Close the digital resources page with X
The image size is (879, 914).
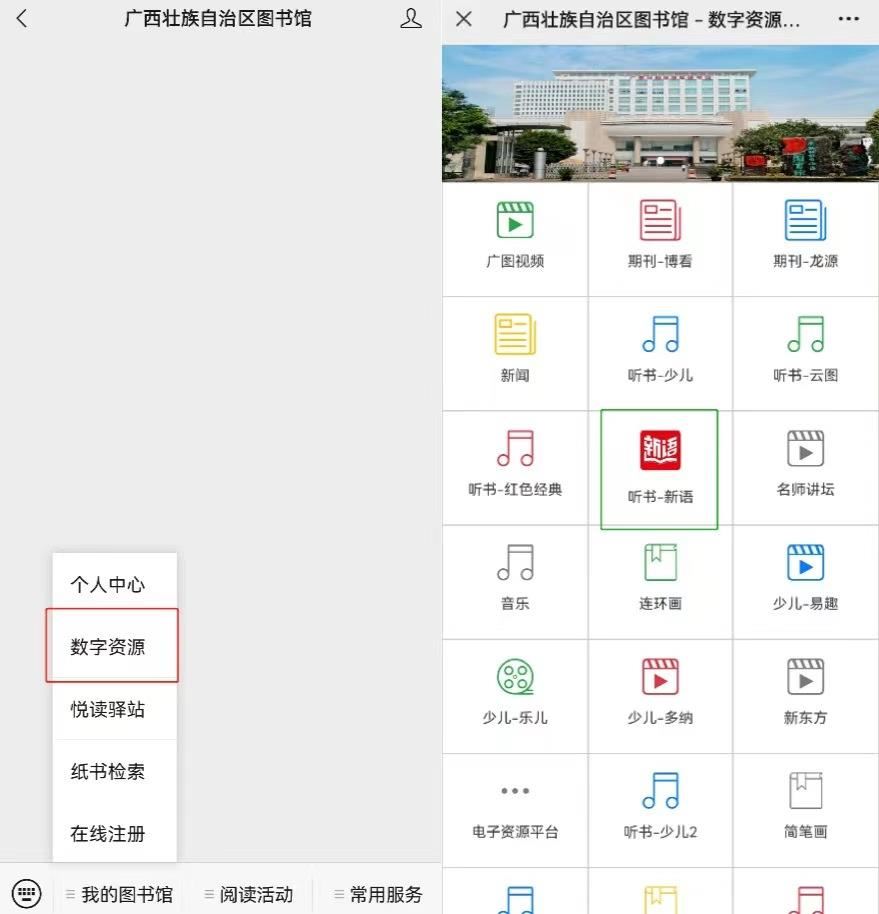(x=464, y=19)
